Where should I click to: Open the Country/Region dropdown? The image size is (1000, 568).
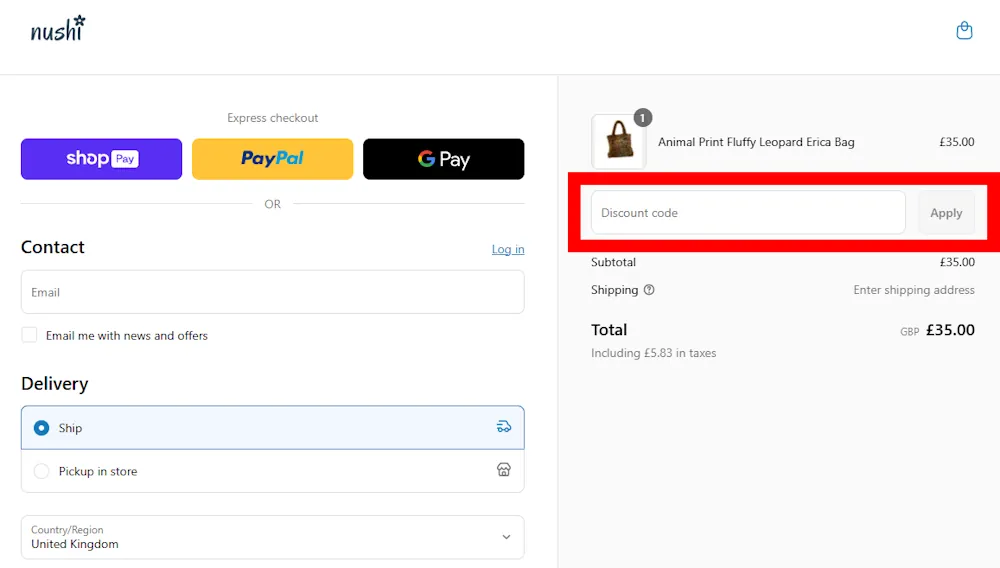[x=273, y=537]
